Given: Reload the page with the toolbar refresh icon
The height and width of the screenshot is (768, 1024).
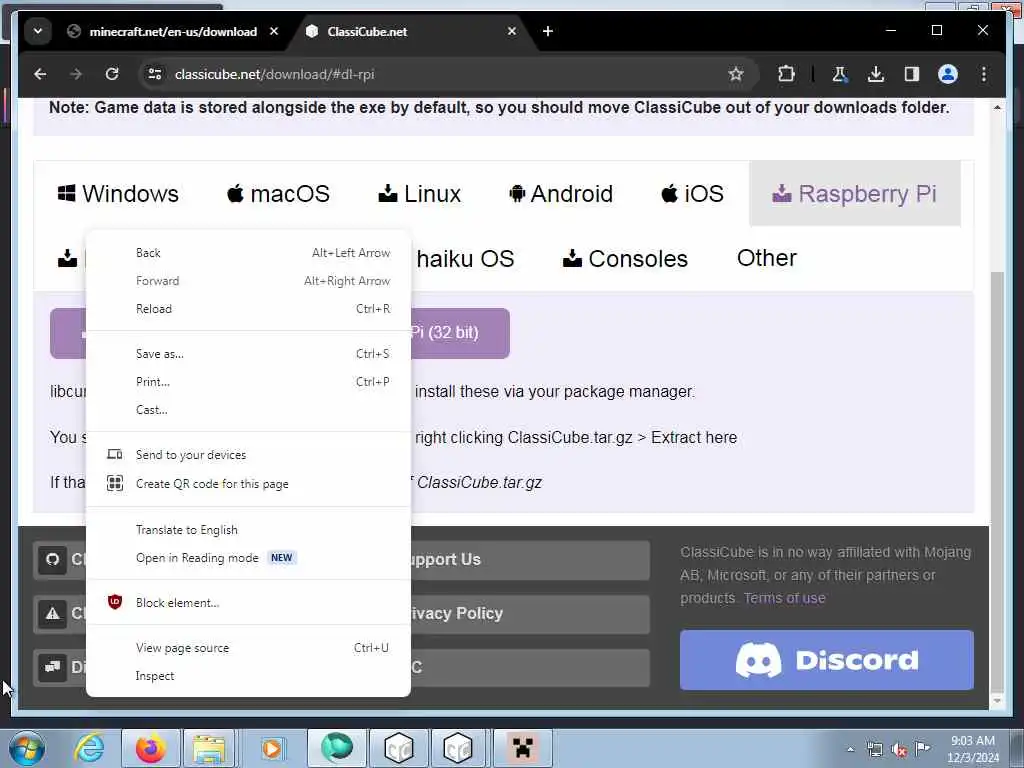Looking at the screenshot, I should [x=112, y=74].
